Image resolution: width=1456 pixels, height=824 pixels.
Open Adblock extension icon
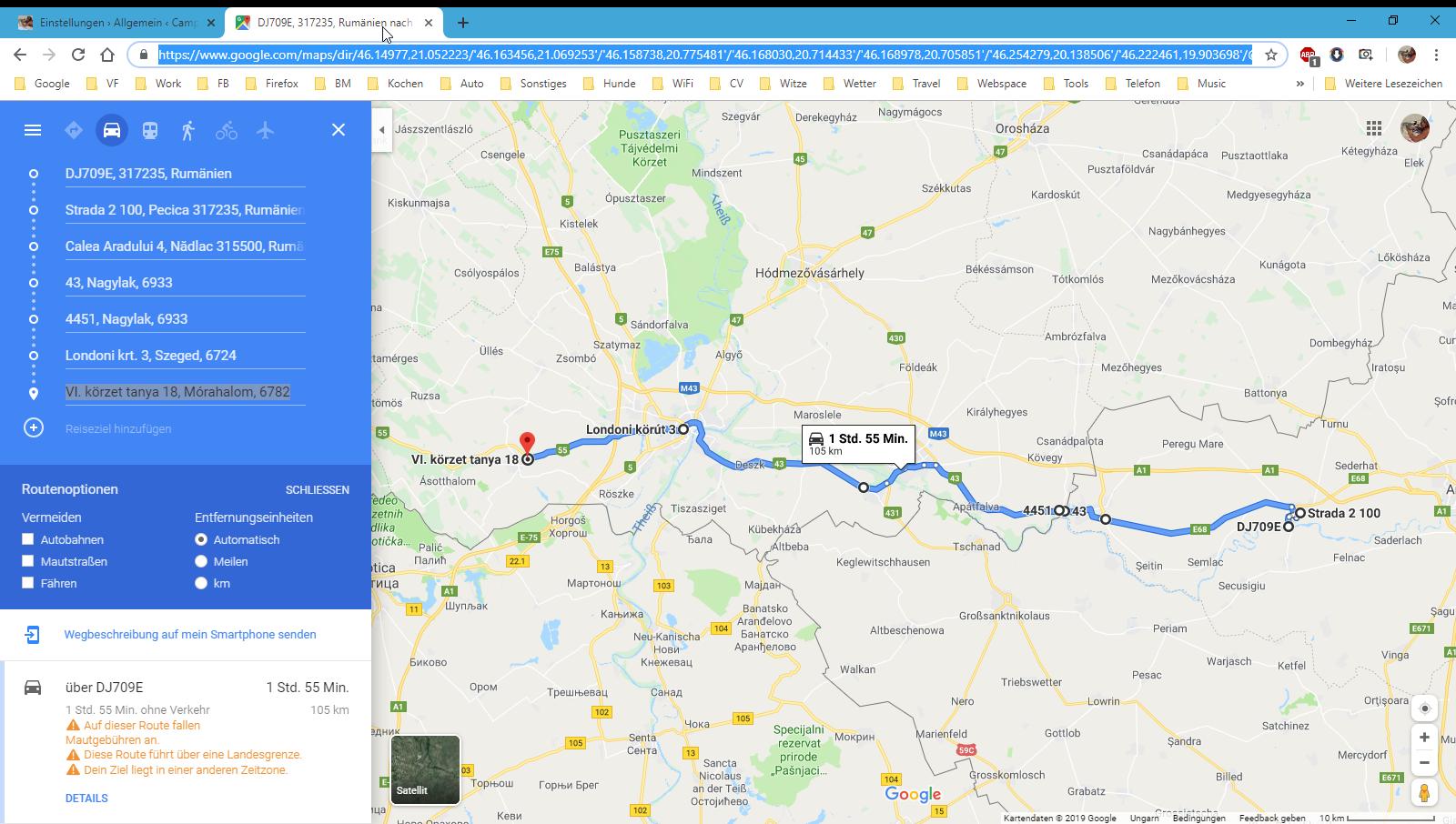tap(1308, 55)
